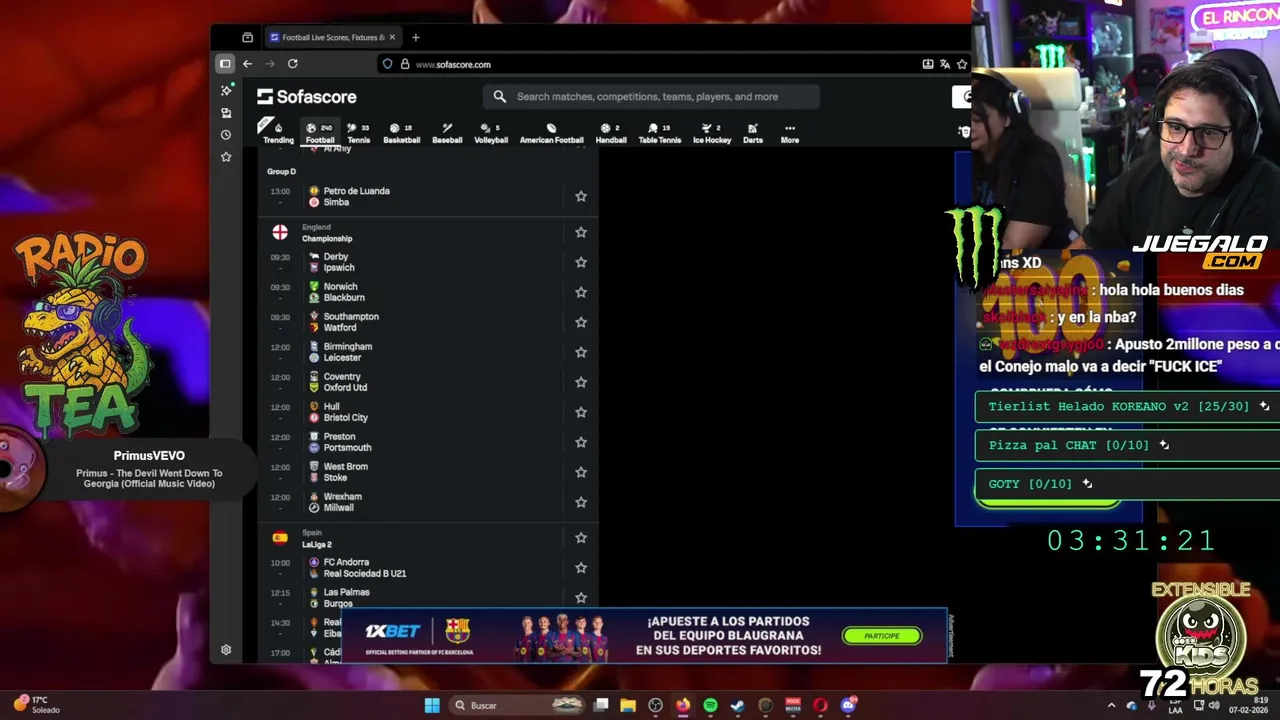The height and width of the screenshot is (720, 1280).
Task: Select the Darts sports tab
Action: pyautogui.click(x=753, y=133)
